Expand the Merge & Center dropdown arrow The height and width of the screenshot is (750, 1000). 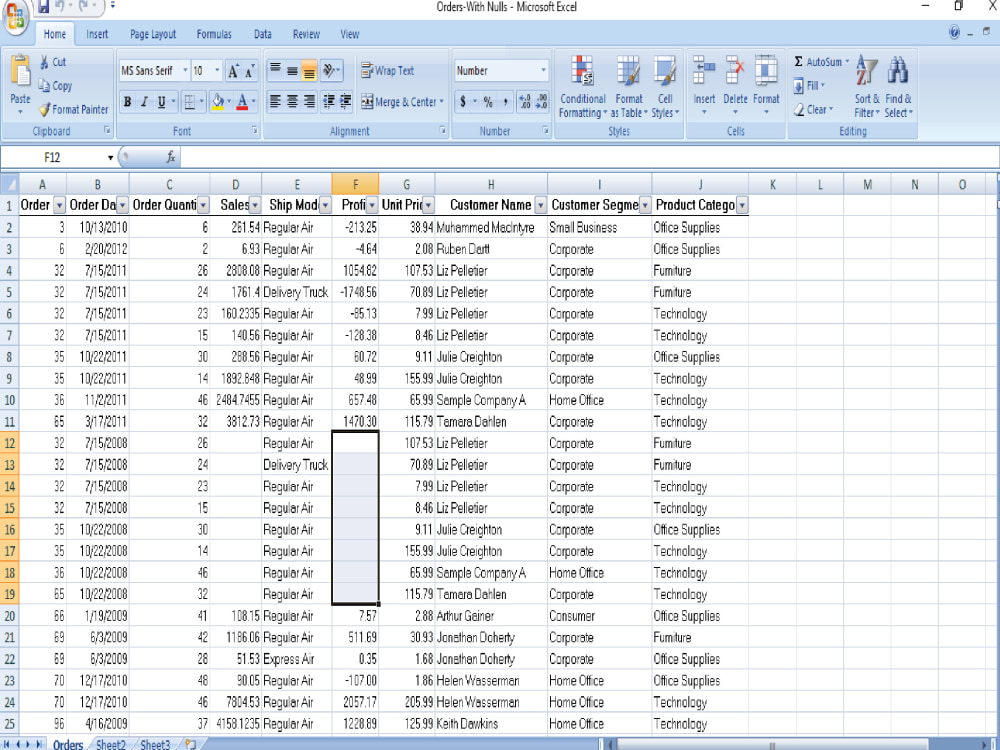[441, 101]
